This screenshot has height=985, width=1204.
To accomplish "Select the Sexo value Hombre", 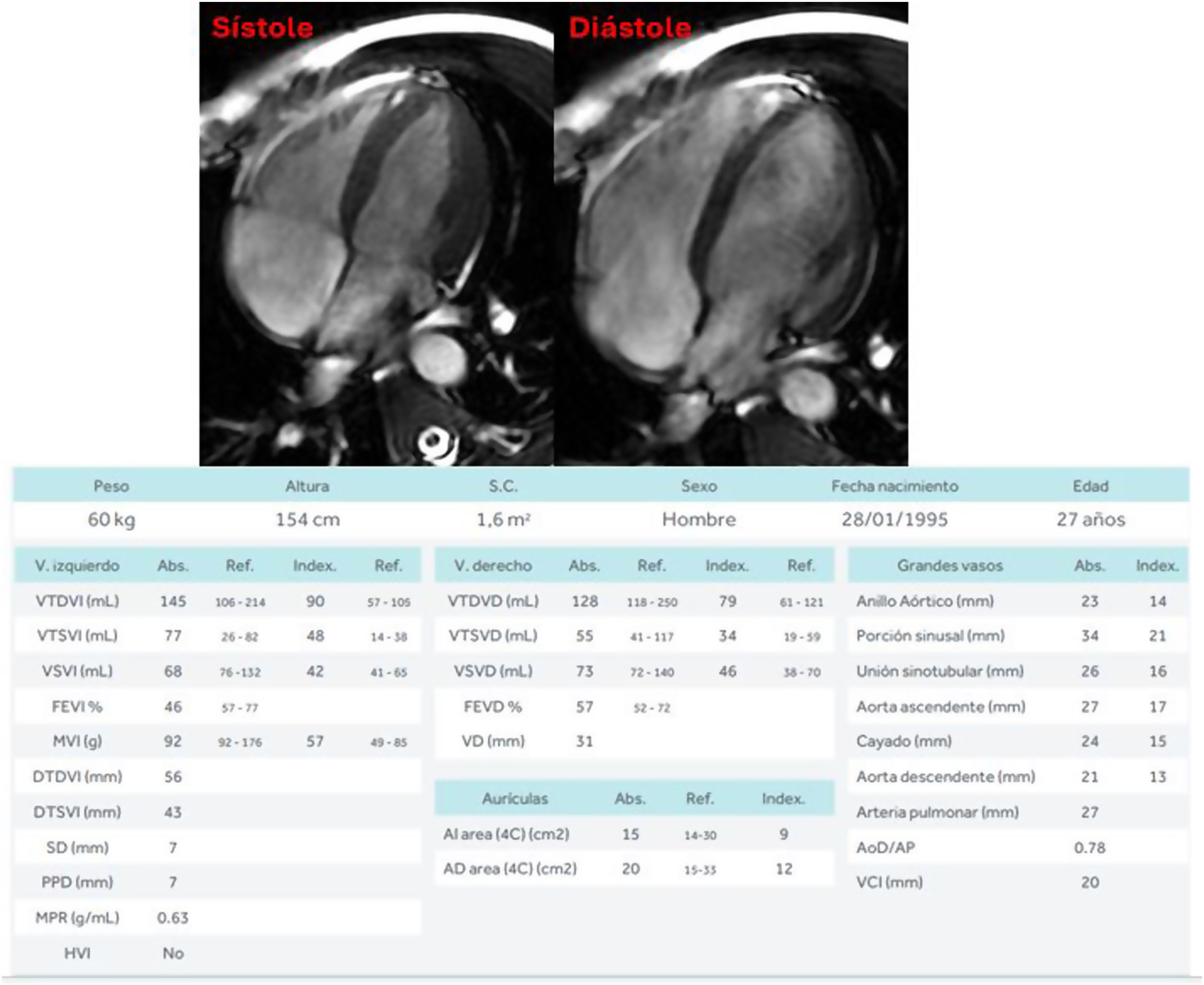I will pos(698,520).
